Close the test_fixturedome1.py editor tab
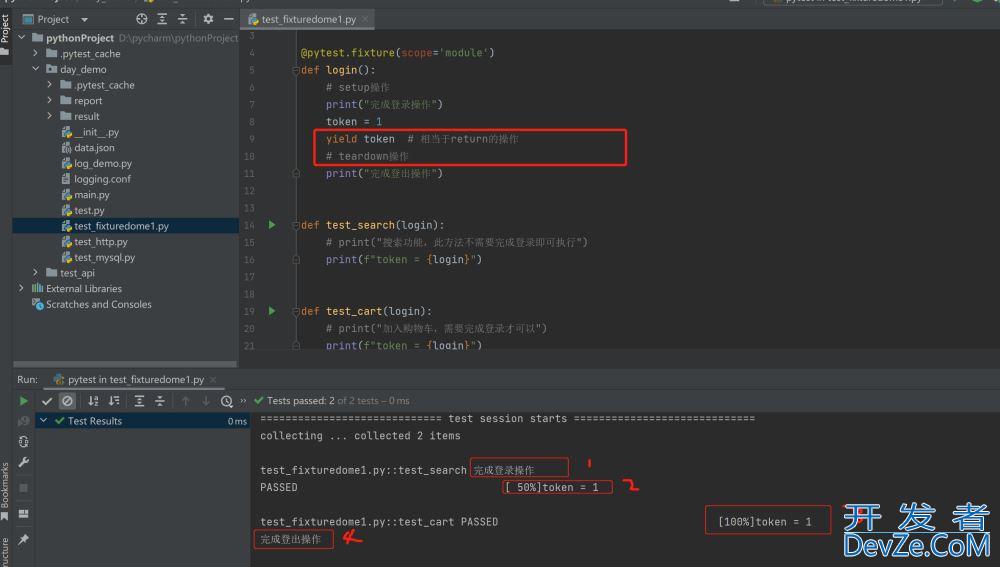Screen dimensions: 1000x567 tap(365, 19)
